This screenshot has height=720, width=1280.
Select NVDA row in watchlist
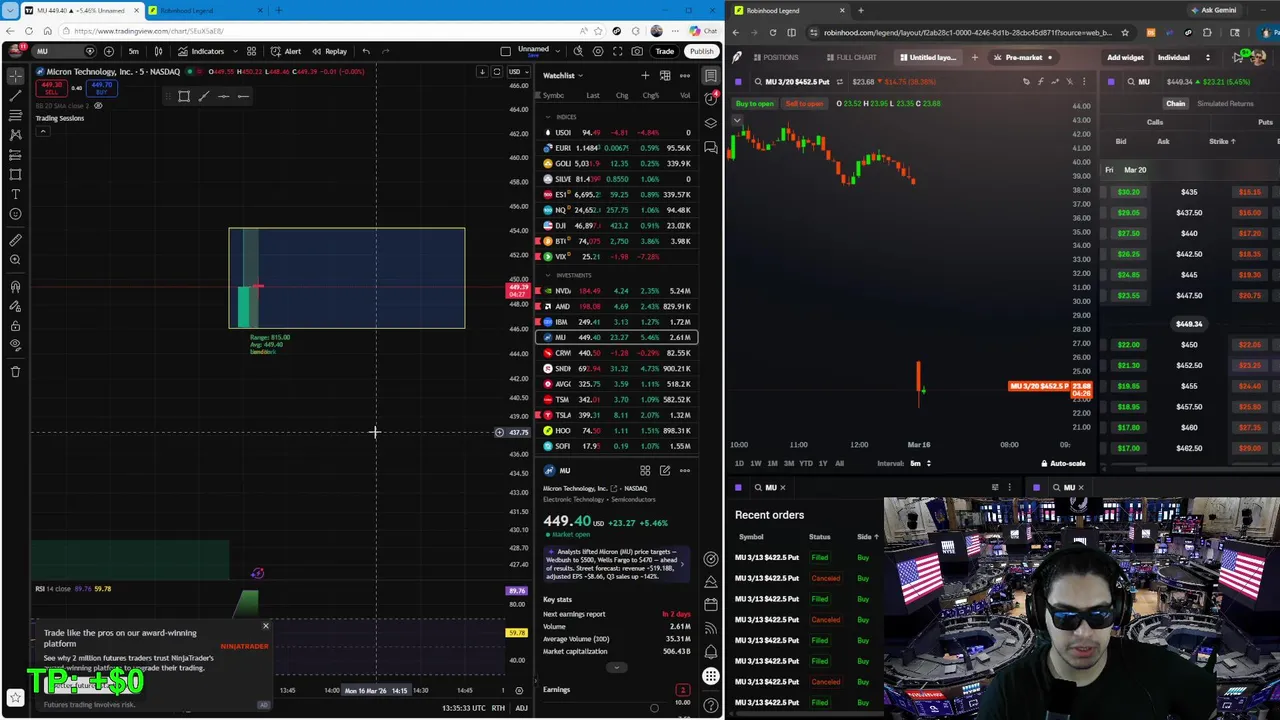coord(615,291)
